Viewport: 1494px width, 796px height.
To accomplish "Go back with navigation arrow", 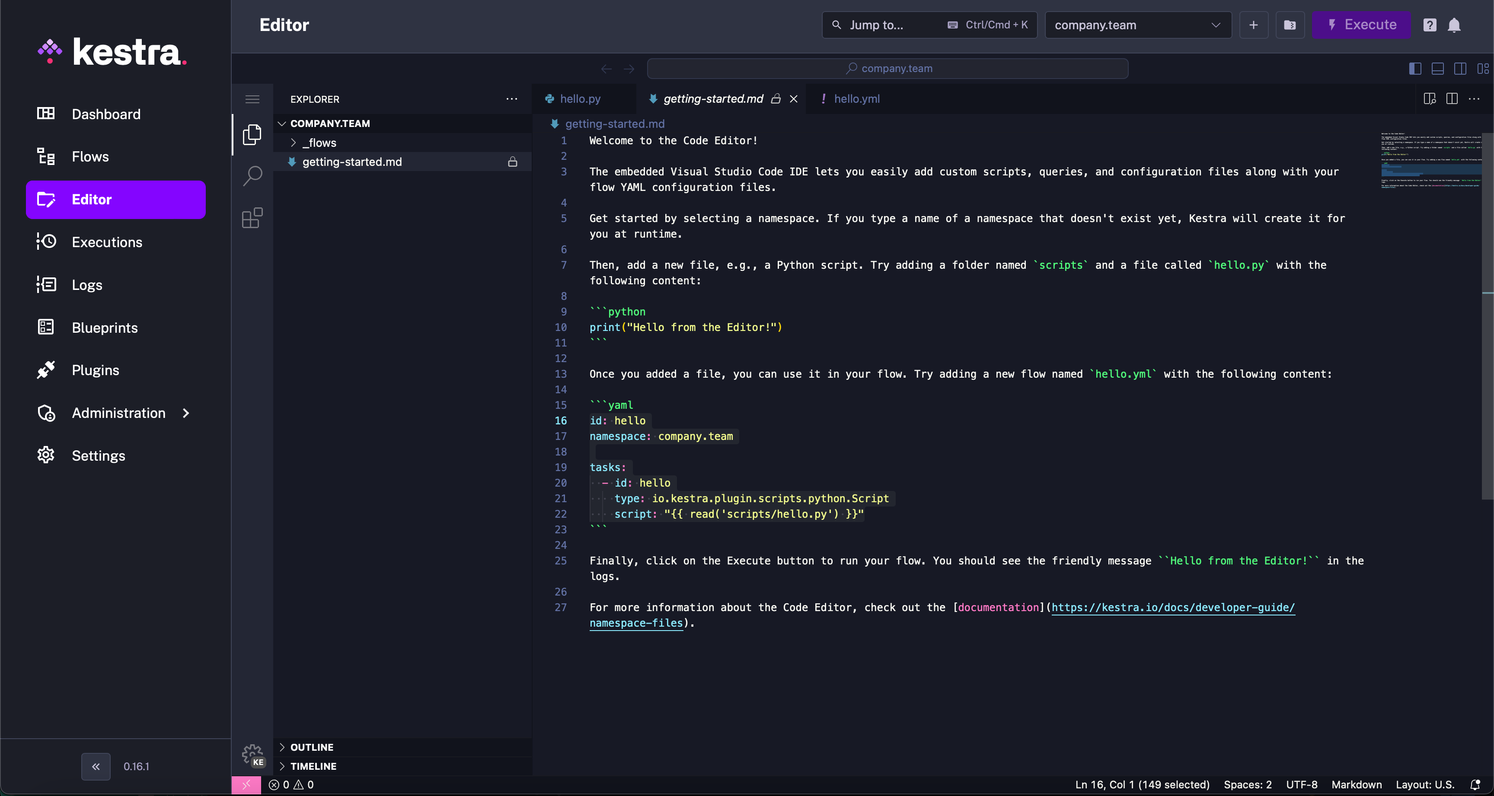I will point(606,69).
